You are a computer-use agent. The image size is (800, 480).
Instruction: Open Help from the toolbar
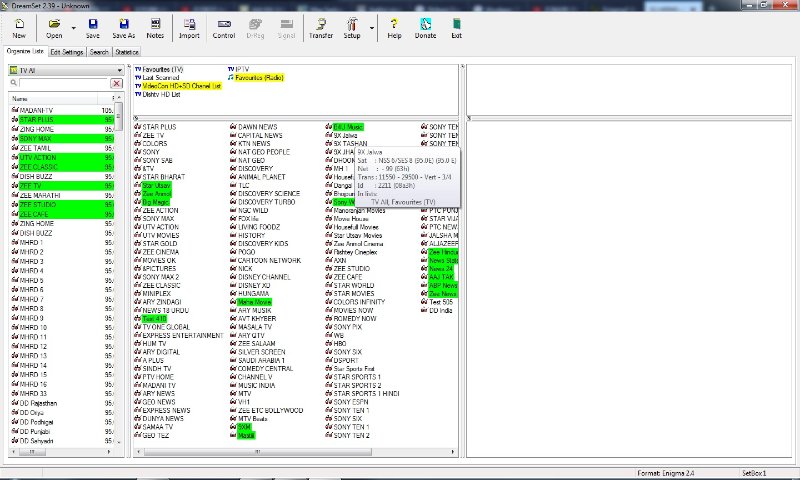tap(394, 28)
